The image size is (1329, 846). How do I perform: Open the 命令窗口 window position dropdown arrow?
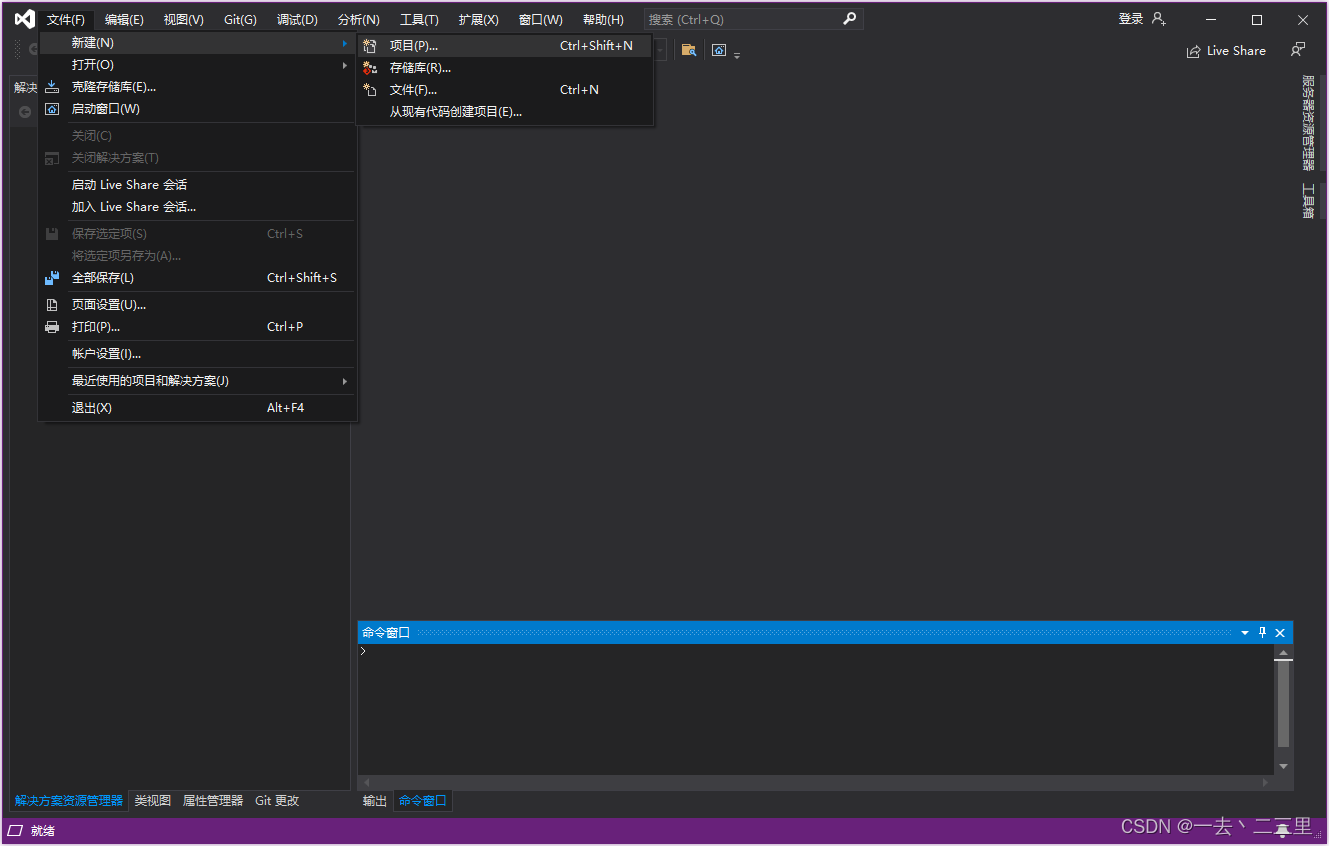pos(1245,633)
